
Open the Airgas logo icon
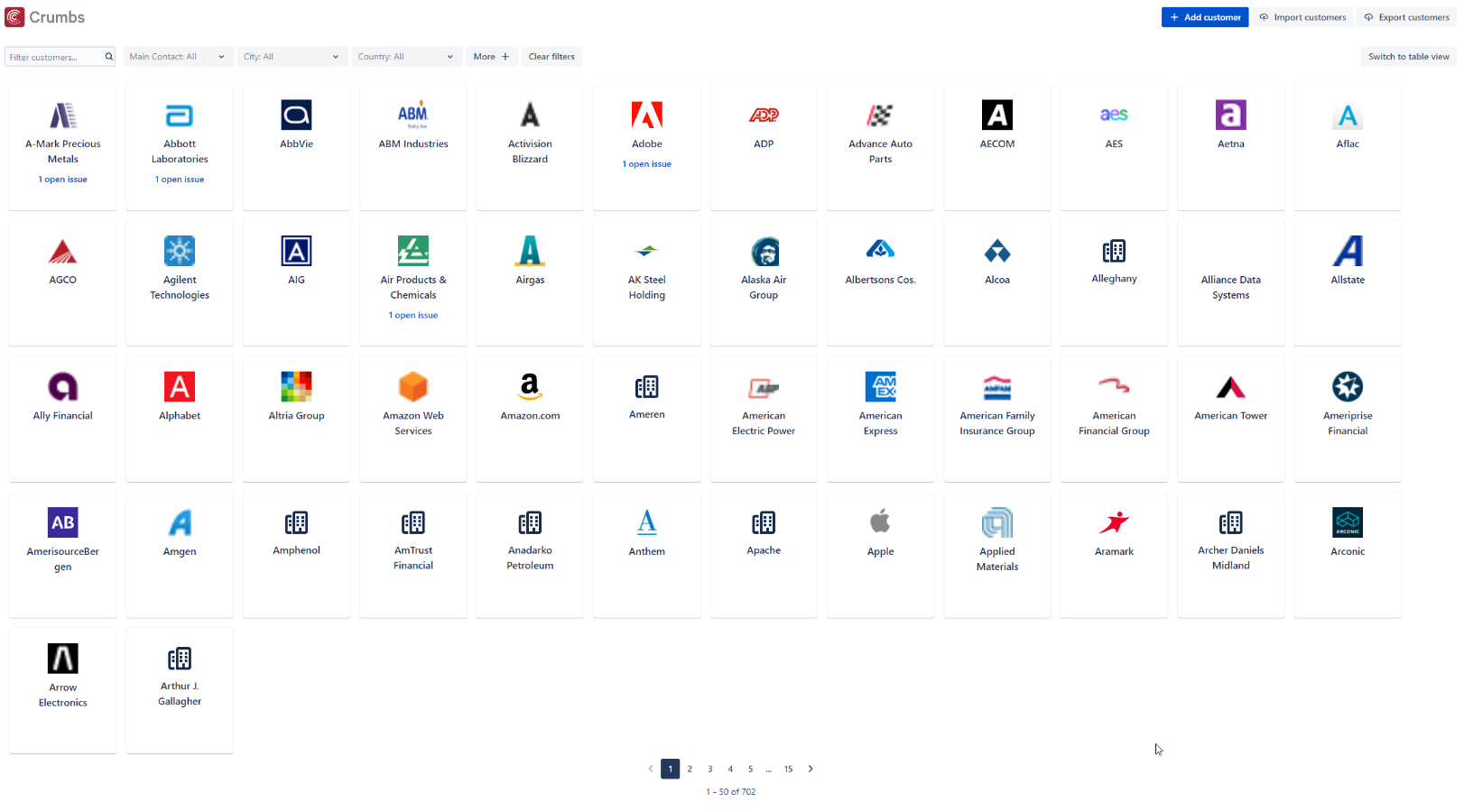(530, 251)
